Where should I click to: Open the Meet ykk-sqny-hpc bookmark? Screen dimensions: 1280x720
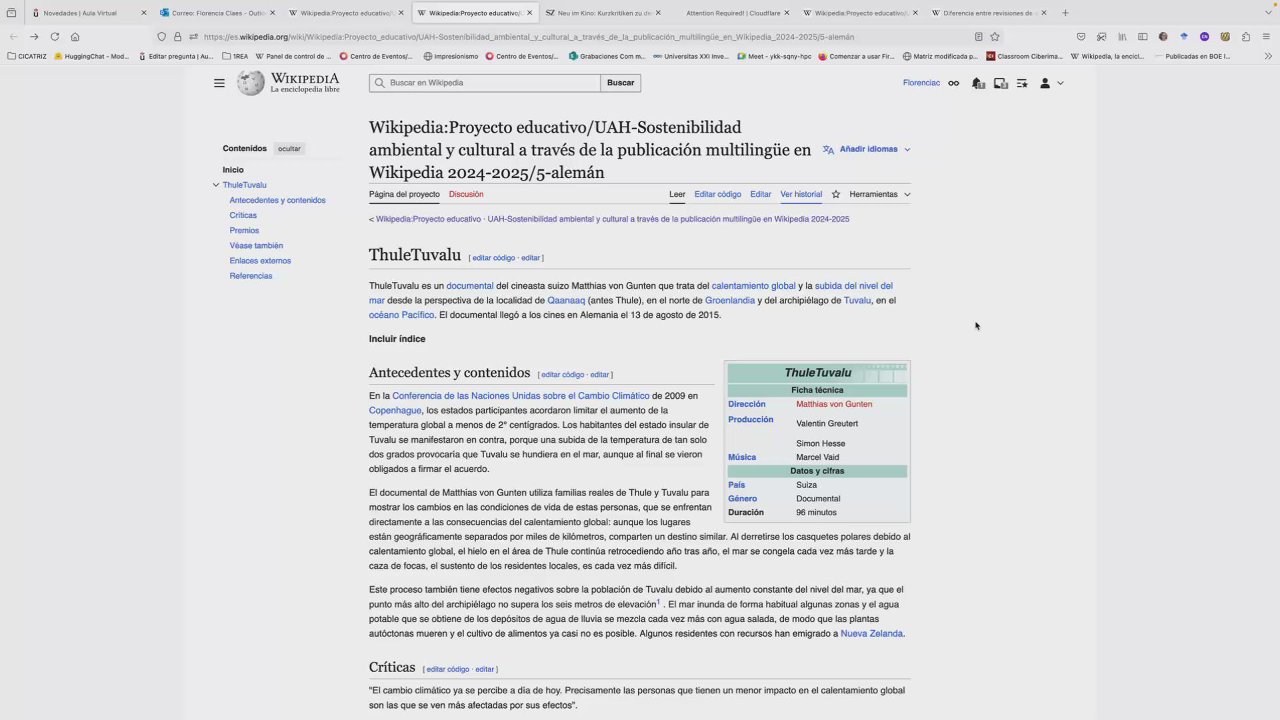[x=775, y=56]
